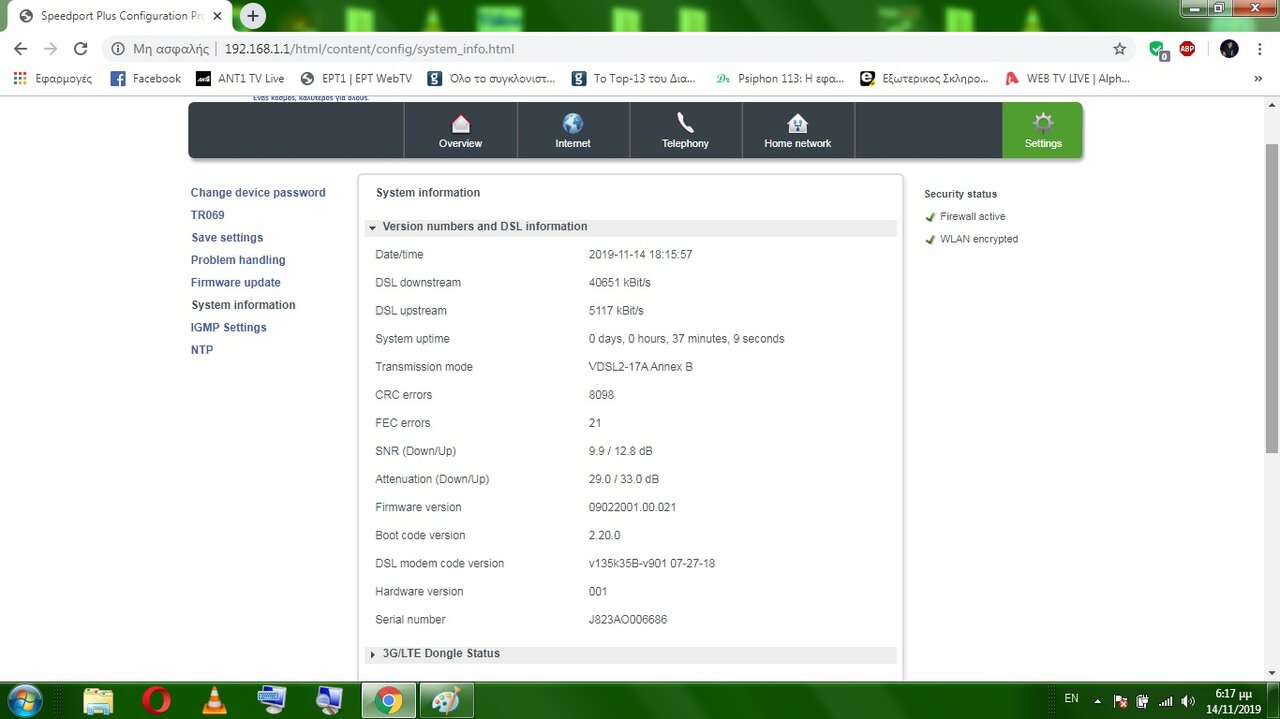Select the firmware version 09022001.00.021

pyautogui.click(x=632, y=507)
